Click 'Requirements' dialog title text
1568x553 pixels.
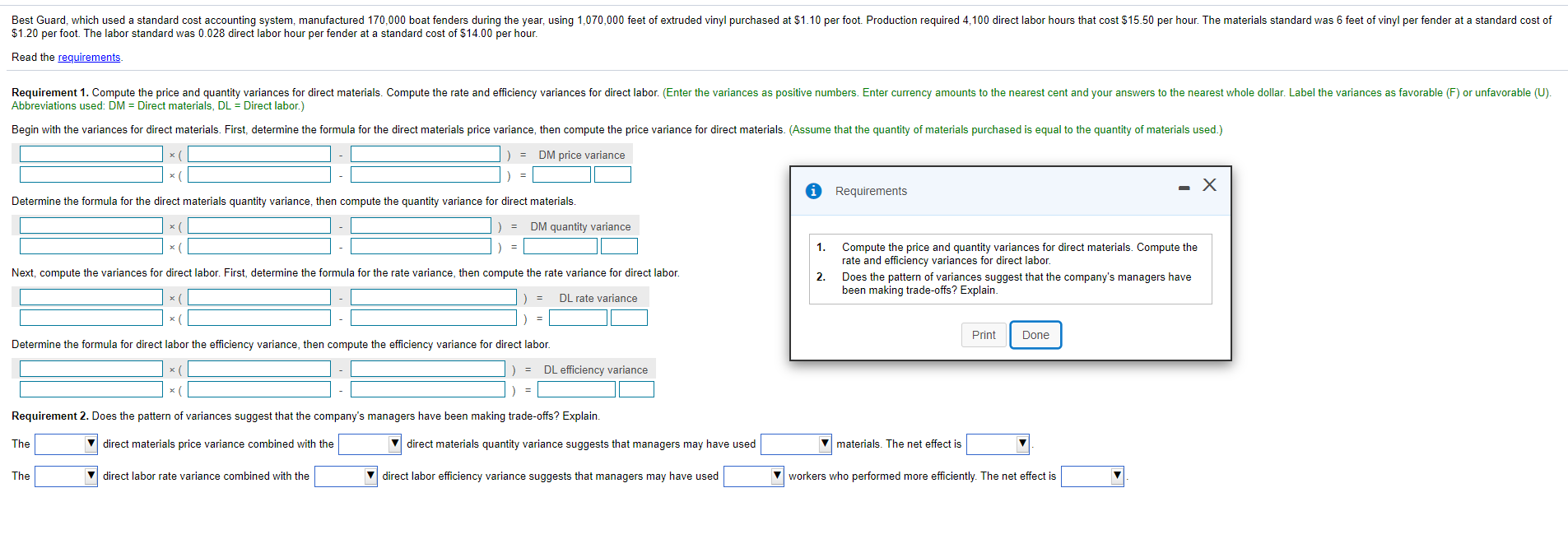click(x=871, y=191)
